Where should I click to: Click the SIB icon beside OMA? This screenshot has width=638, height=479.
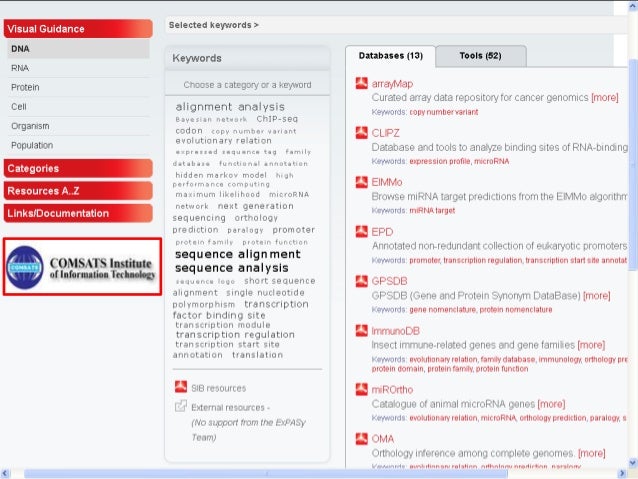(361, 438)
